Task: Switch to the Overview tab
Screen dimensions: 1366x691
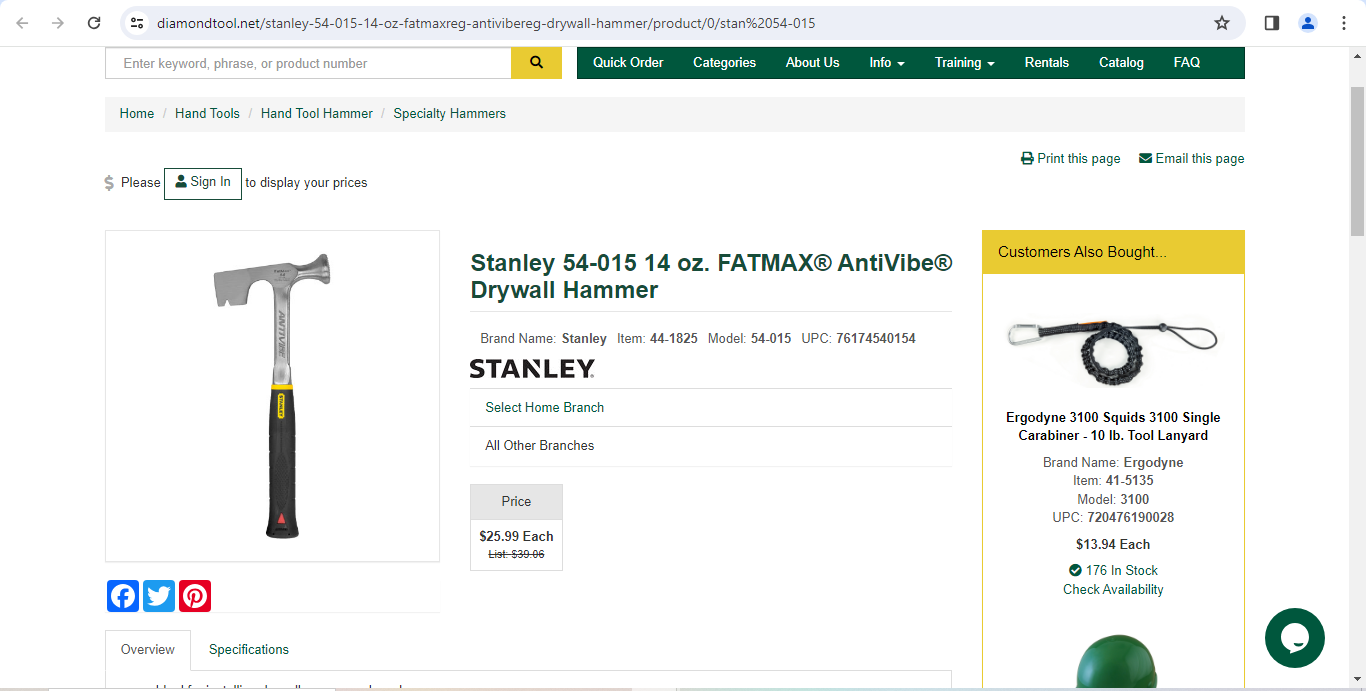Action: coord(148,650)
